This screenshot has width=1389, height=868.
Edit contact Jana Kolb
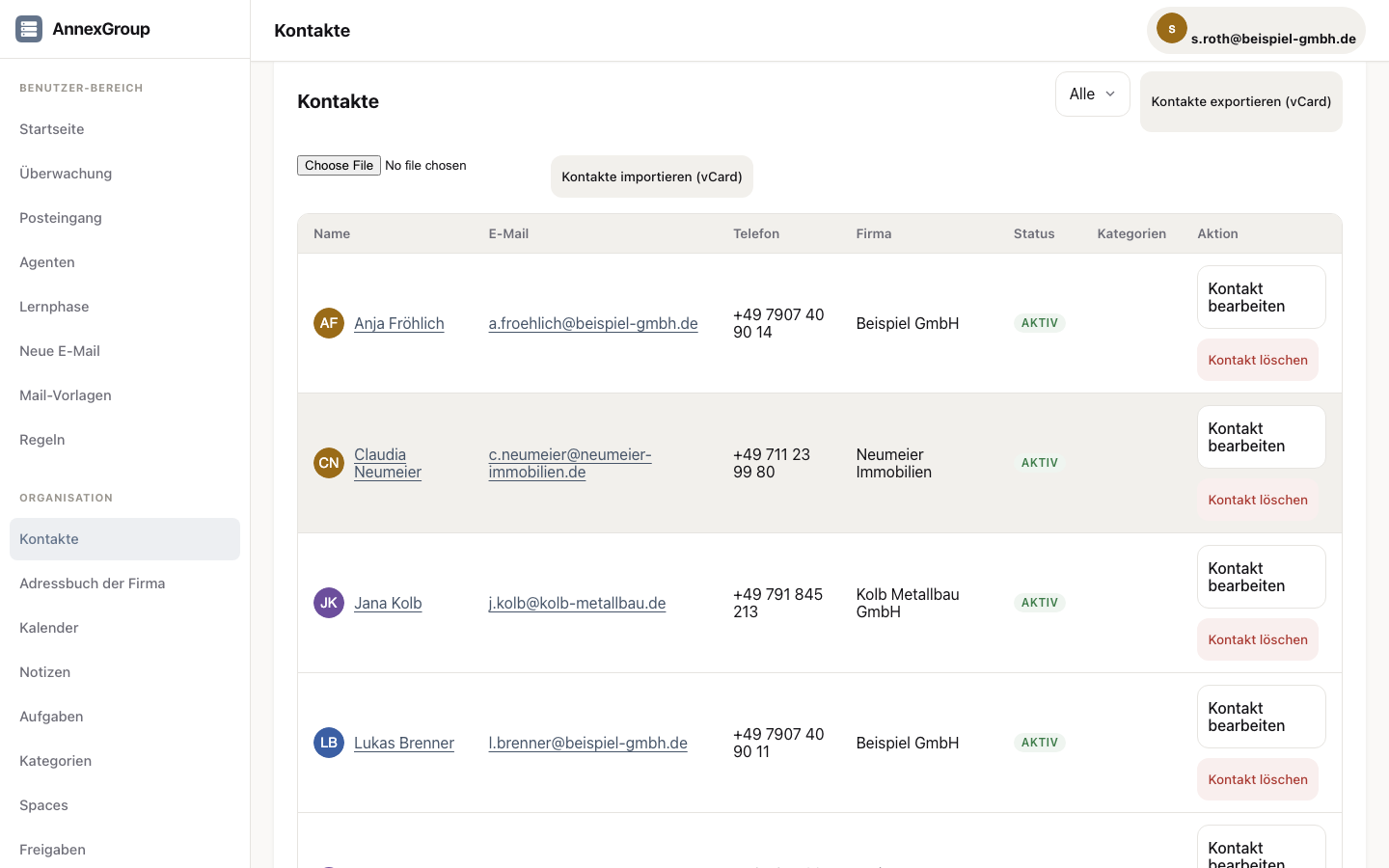click(x=1261, y=577)
